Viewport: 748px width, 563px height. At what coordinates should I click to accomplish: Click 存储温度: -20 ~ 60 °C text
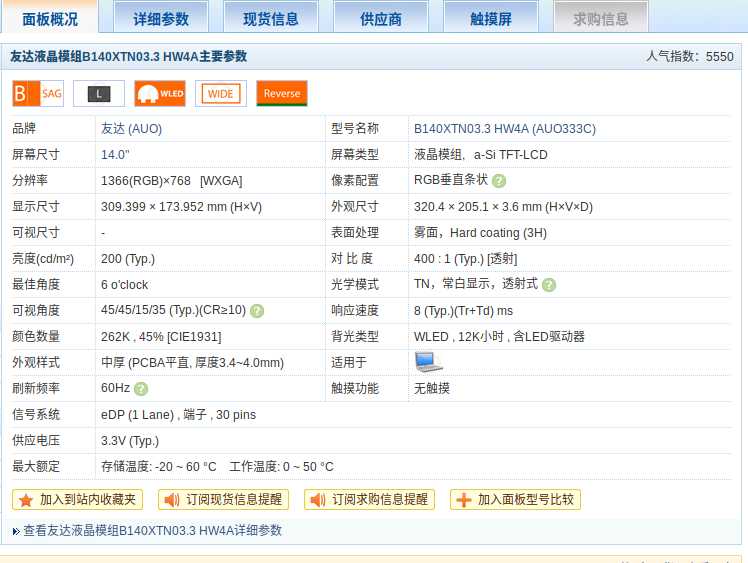pyautogui.click(x=159, y=467)
